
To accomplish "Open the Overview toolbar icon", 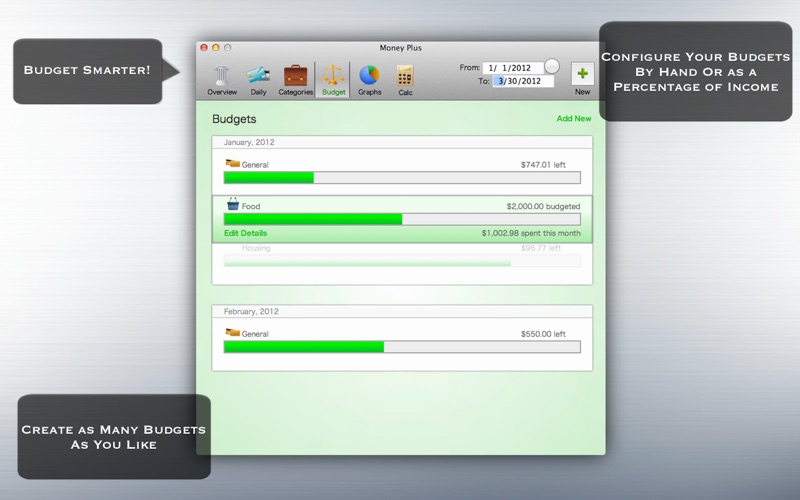I will 222,77.
